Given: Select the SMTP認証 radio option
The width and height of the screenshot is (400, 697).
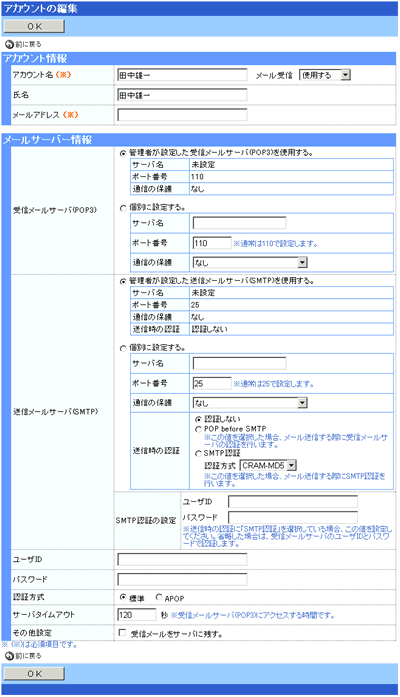Looking at the screenshot, I should [x=198, y=453].
